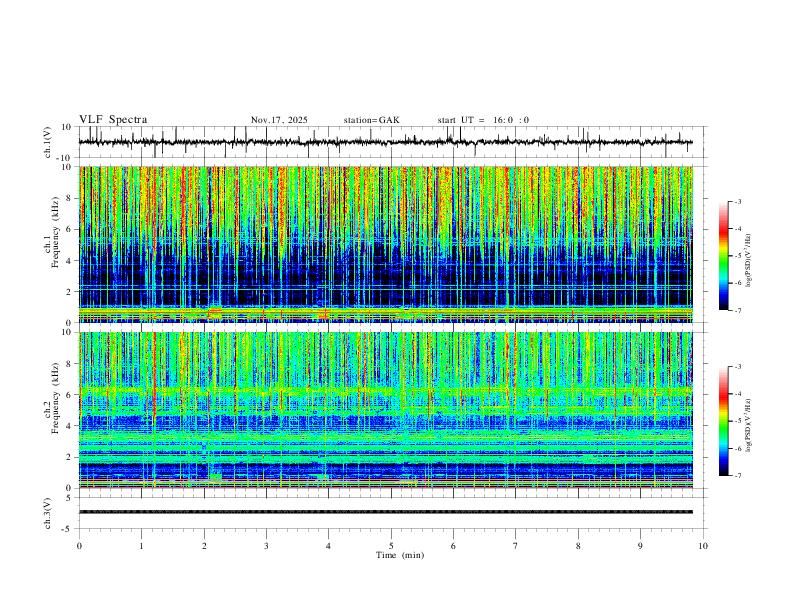Click the ch.2 PSD color scale bar
This screenshot has height=612, width=792.
pos(723,421)
